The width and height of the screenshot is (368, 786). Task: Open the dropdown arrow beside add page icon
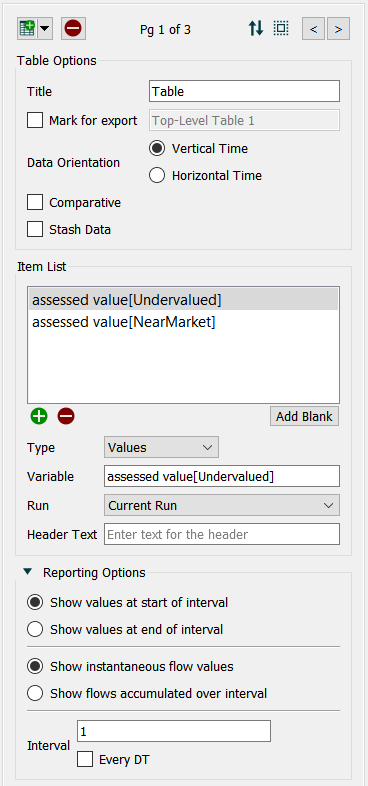coord(45,29)
